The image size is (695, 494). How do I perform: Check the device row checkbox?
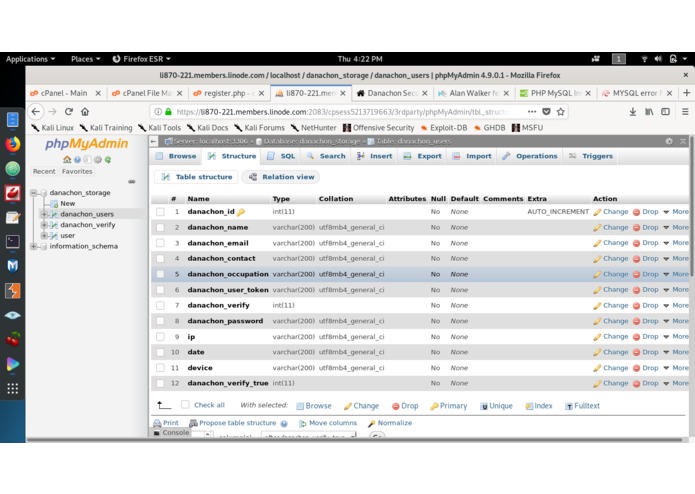pos(160,368)
